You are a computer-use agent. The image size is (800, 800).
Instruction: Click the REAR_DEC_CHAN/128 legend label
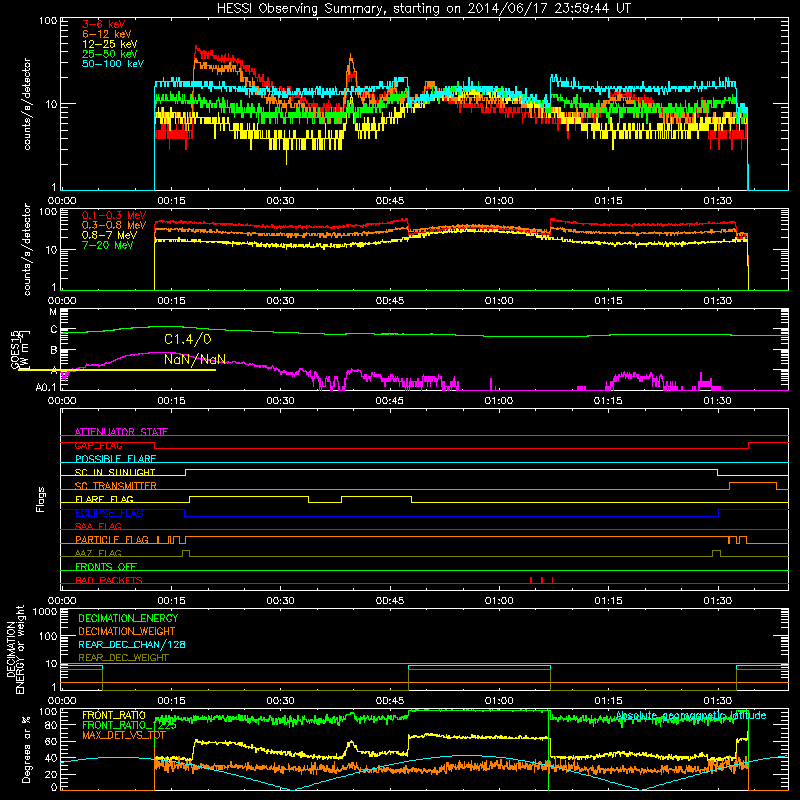132,644
